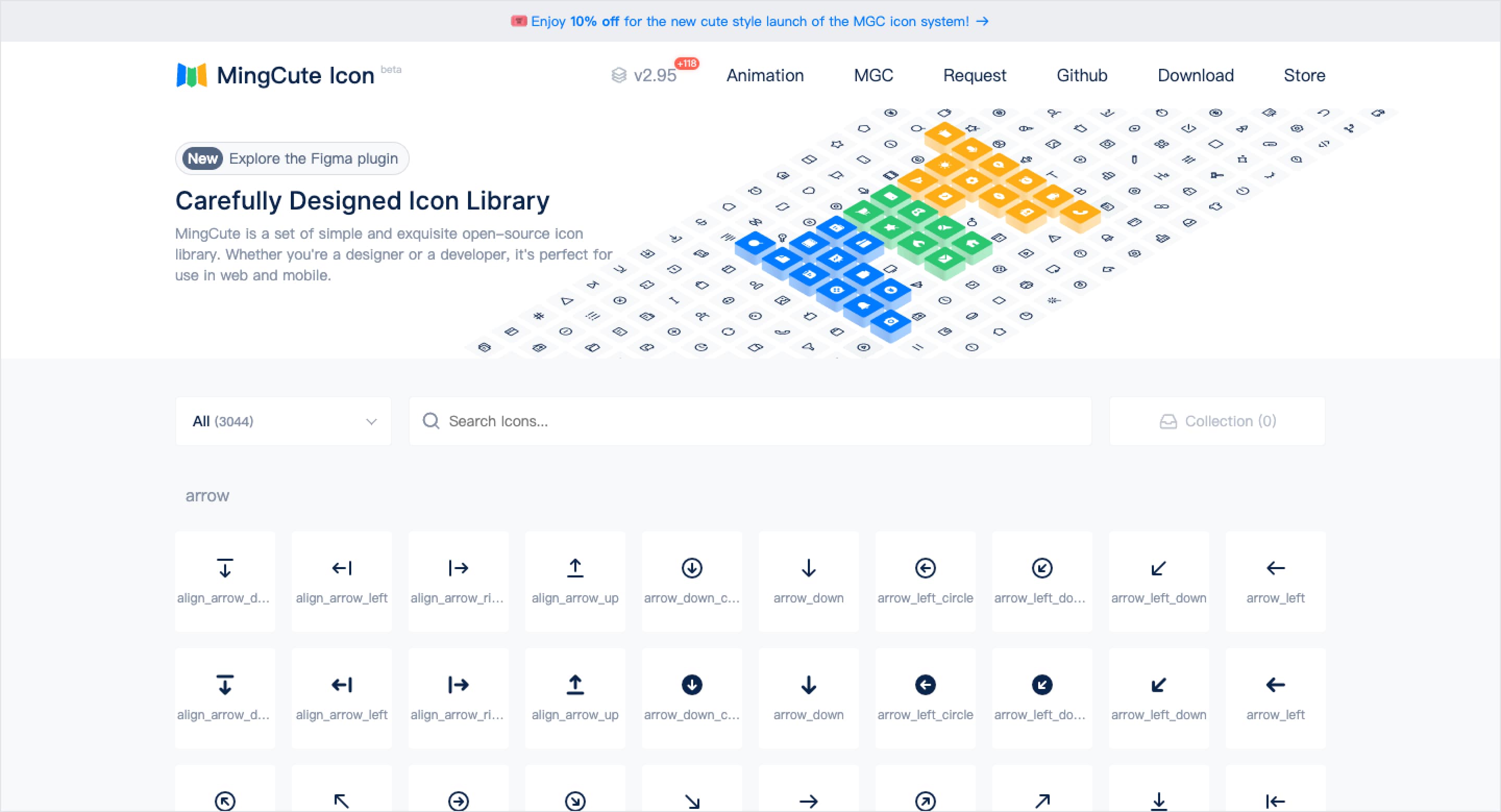Image resolution: width=1501 pixels, height=812 pixels.
Task: Click the MingCute Icon logo
Action: click(275, 76)
